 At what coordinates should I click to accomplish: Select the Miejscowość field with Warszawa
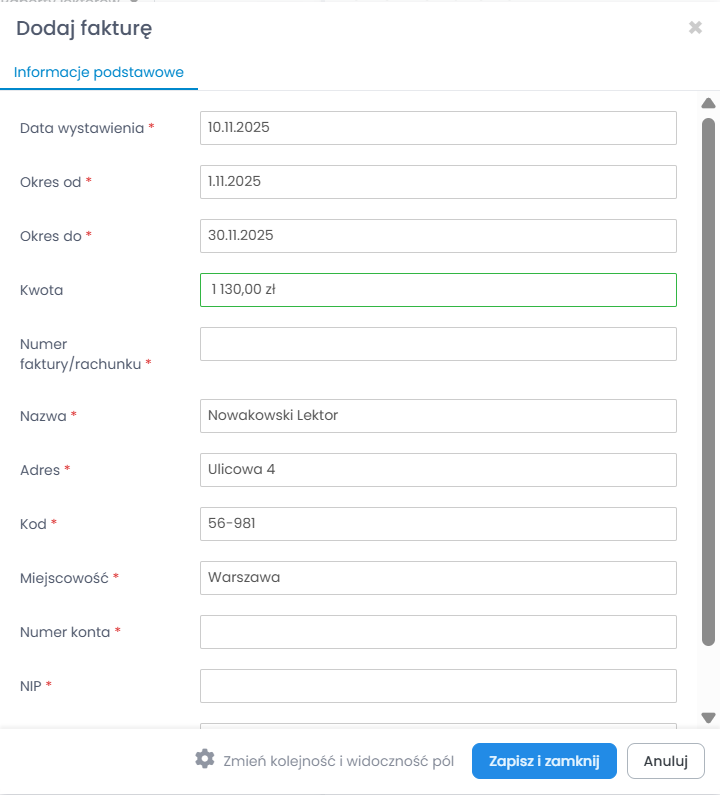(x=438, y=578)
